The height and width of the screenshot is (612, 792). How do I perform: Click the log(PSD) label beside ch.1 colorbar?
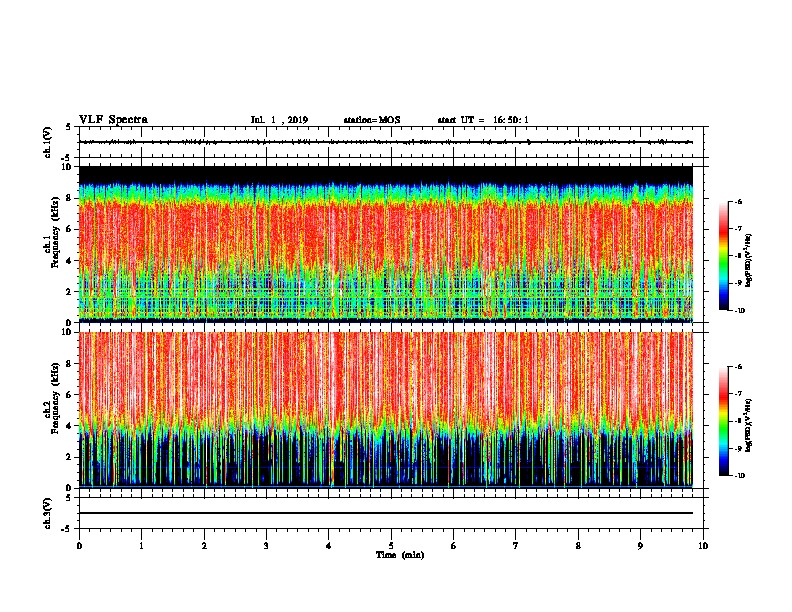[748, 260]
